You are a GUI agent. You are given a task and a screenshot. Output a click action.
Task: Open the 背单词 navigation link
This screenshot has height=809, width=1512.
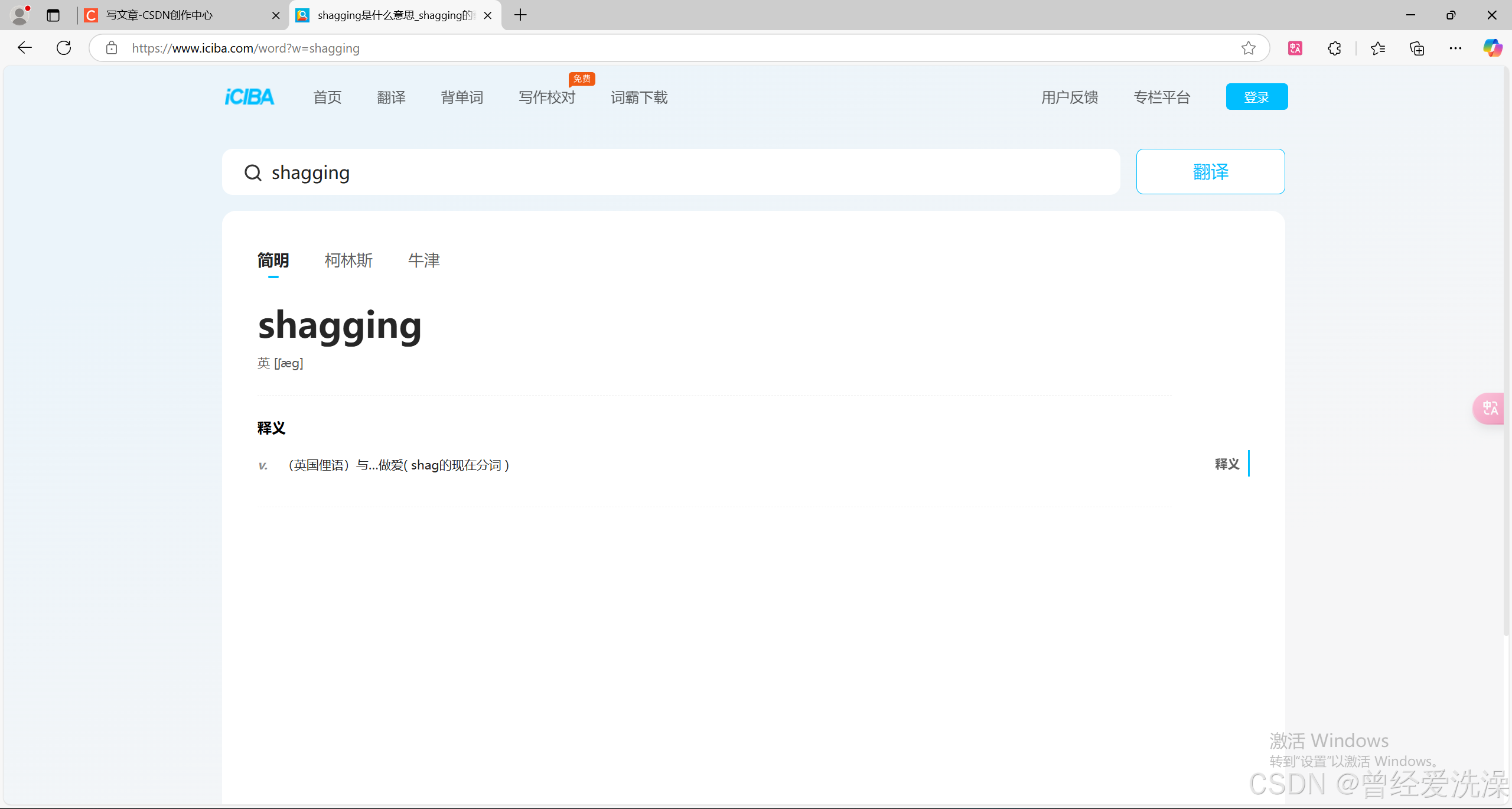462,97
